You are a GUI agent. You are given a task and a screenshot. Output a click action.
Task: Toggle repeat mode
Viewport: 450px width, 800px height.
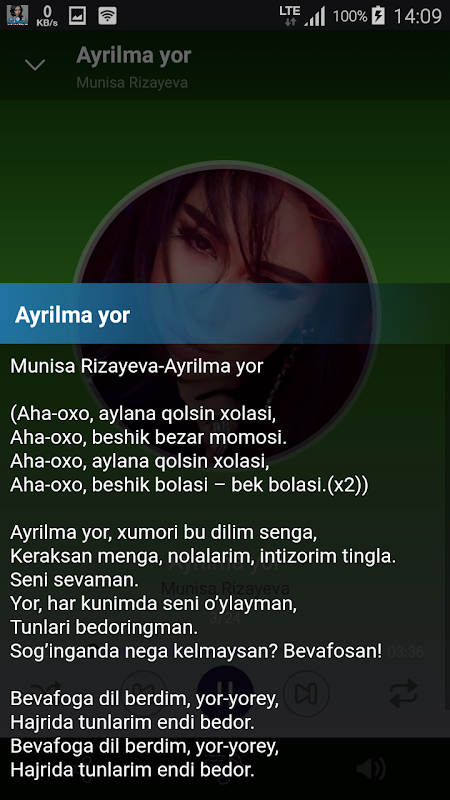click(x=404, y=693)
